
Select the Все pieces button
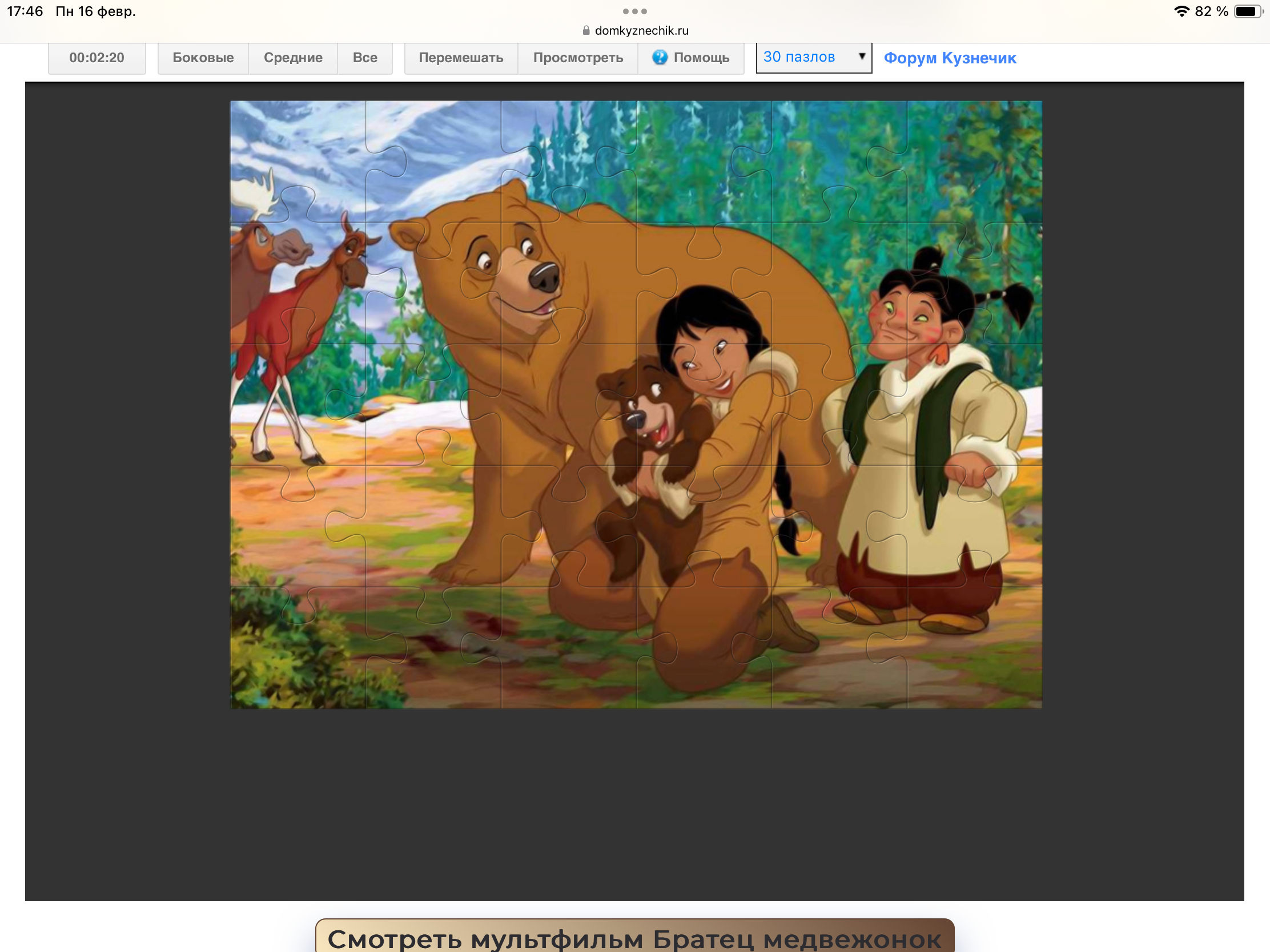coord(364,58)
